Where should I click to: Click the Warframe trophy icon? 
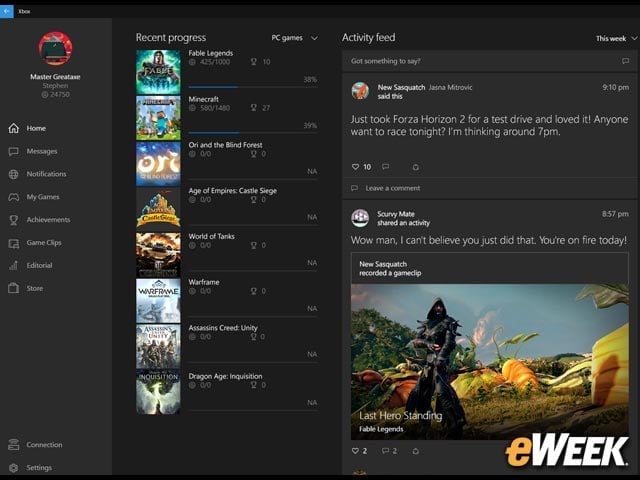coord(253,291)
